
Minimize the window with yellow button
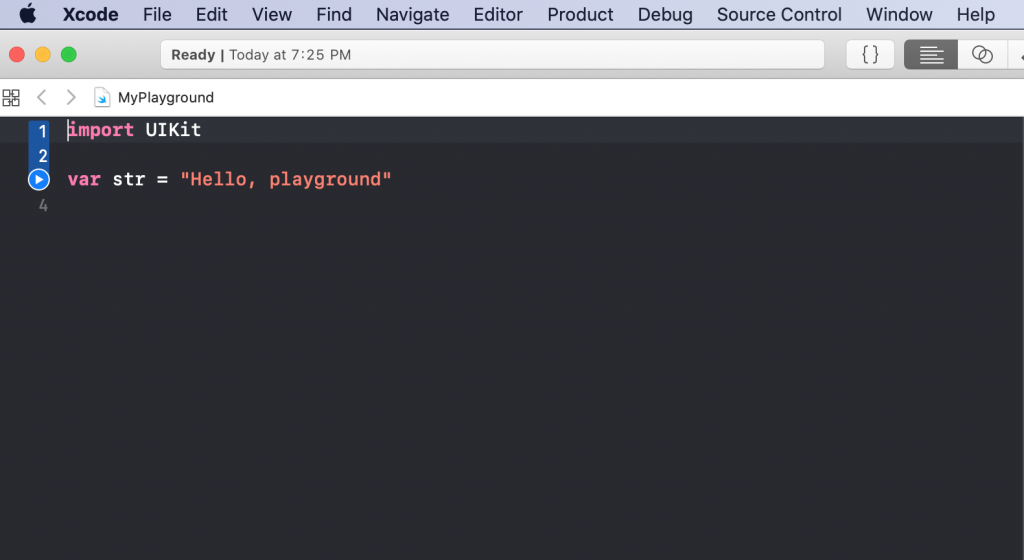coord(42,55)
